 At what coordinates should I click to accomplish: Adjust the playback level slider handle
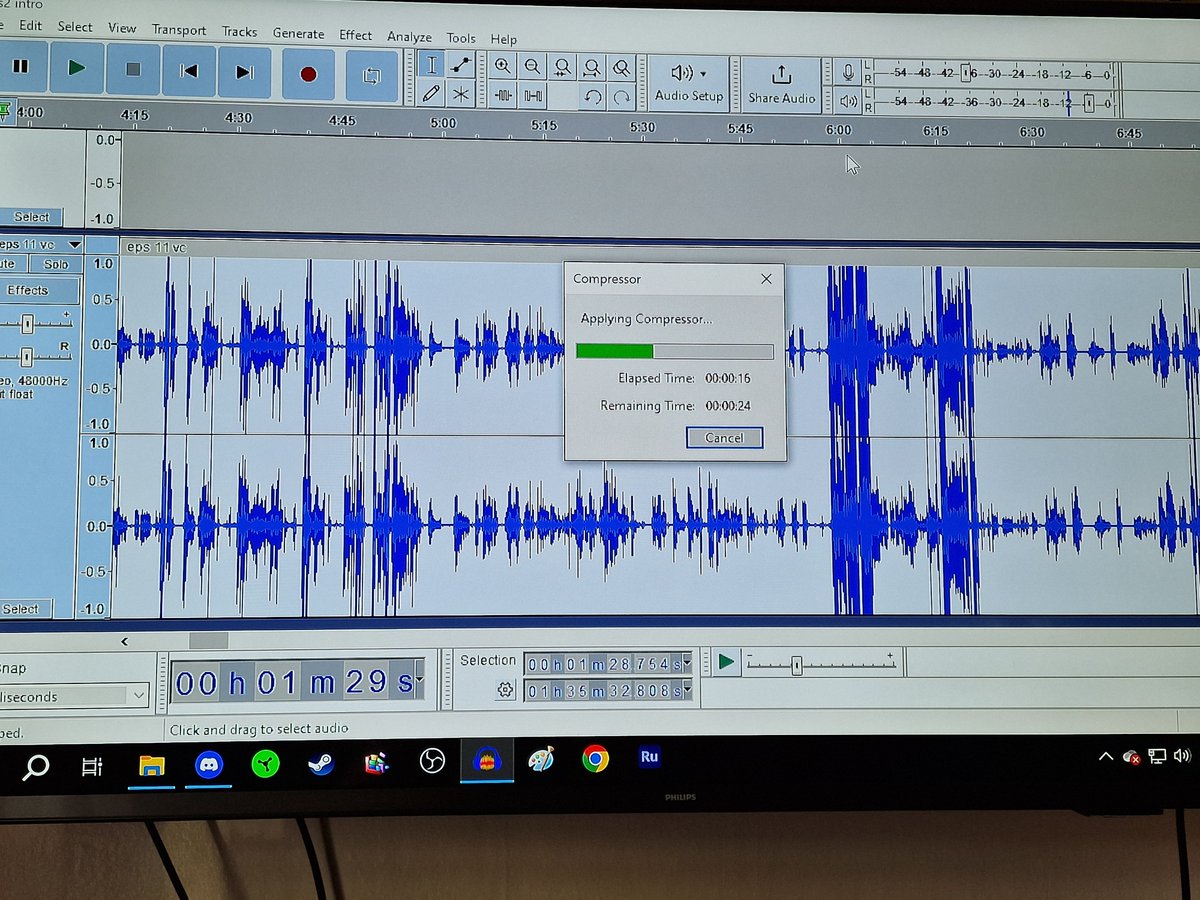pos(1089,103)
